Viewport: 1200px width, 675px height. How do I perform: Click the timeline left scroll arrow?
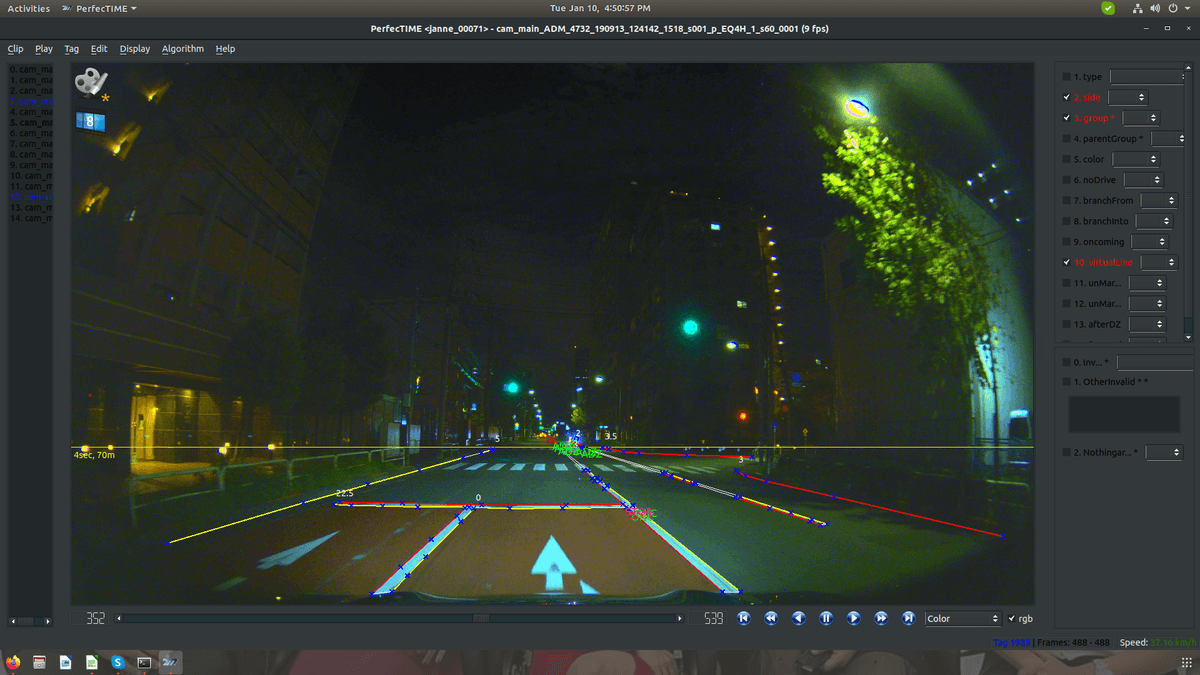tap(120, 618)
